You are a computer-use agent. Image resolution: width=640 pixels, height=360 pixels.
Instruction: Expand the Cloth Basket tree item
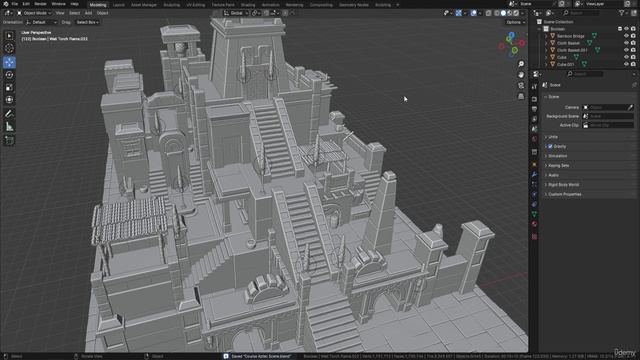[546, 43]
